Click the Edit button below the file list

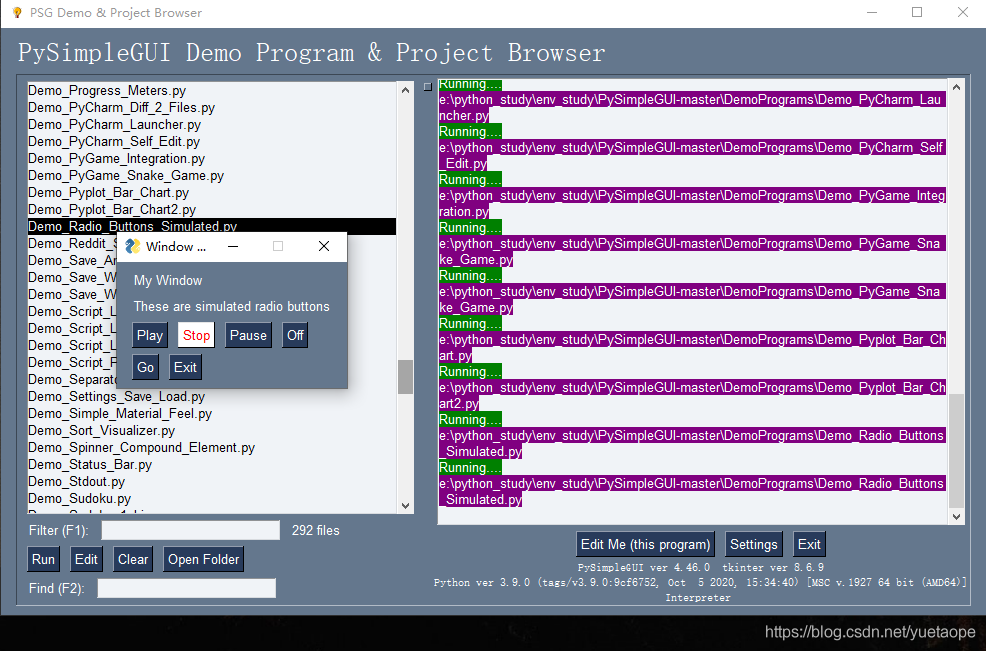pos(86,559)
